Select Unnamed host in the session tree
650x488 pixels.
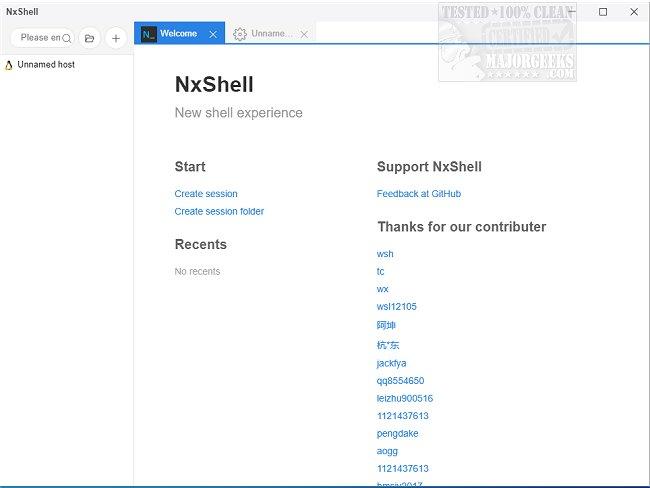coord(46,65)
